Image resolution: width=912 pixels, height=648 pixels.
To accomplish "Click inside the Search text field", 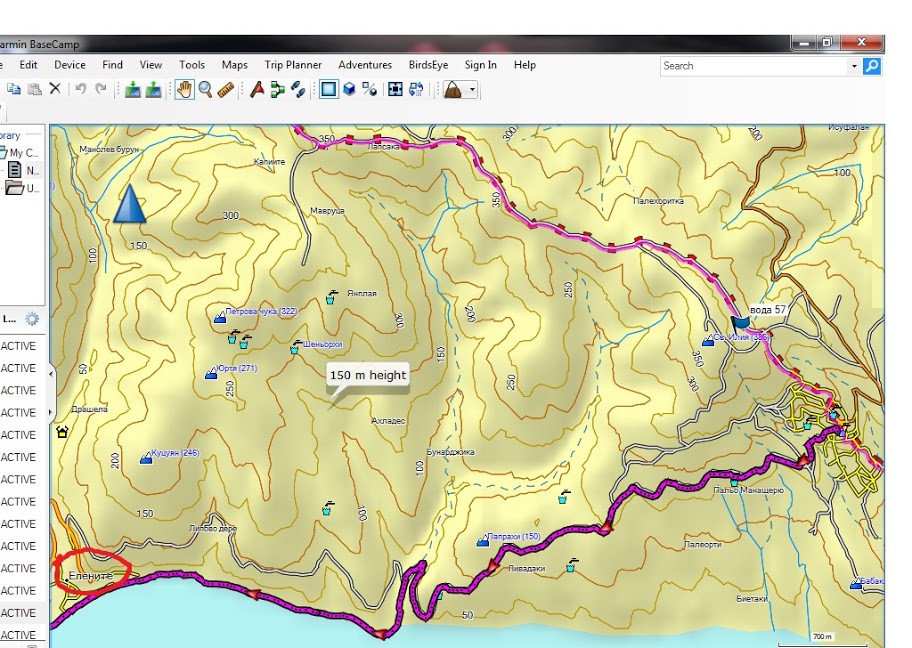I will [x=752, y=66].
